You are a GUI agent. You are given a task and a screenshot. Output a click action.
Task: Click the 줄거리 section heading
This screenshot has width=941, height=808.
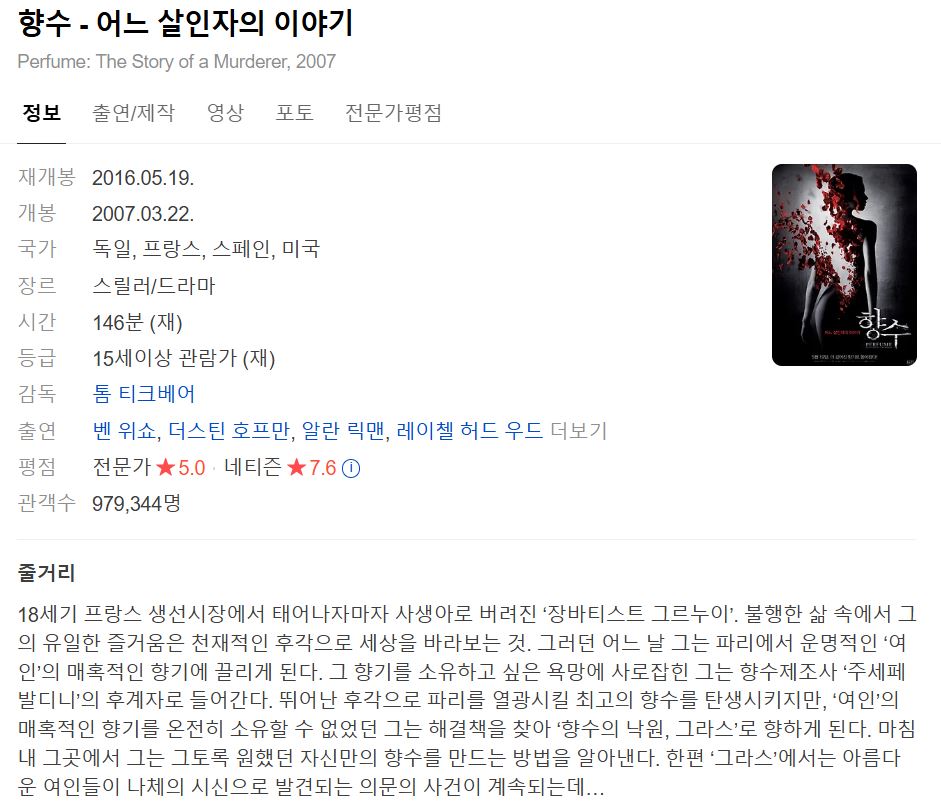[46, 573]
